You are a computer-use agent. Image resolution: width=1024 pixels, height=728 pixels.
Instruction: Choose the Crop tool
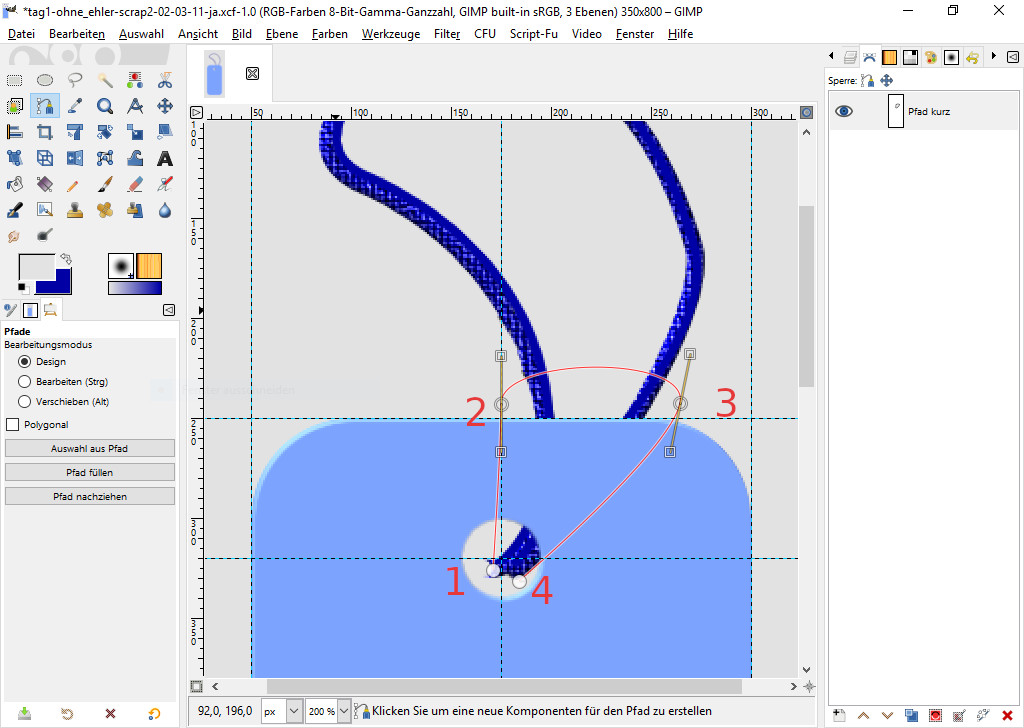tap(45, 132)
